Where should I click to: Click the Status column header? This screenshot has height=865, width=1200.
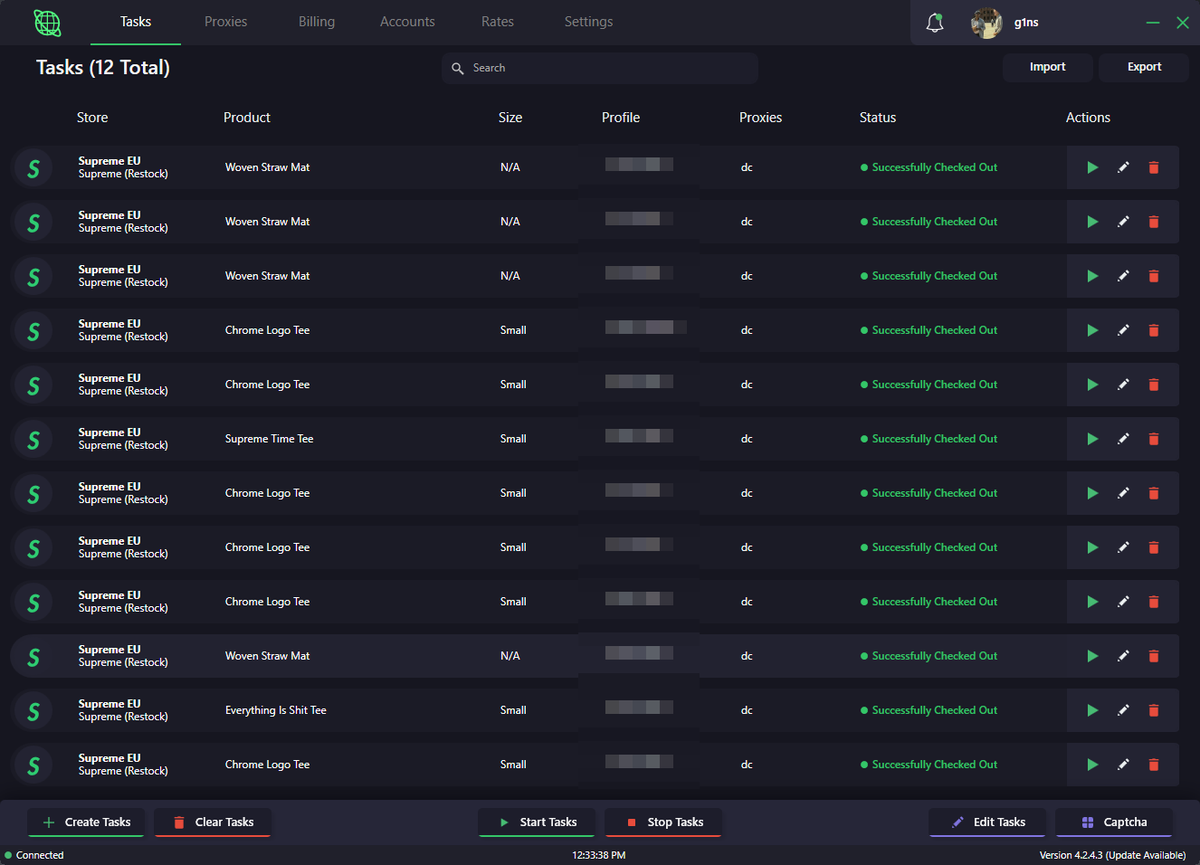pyautogui.click(x=878, y=117)
